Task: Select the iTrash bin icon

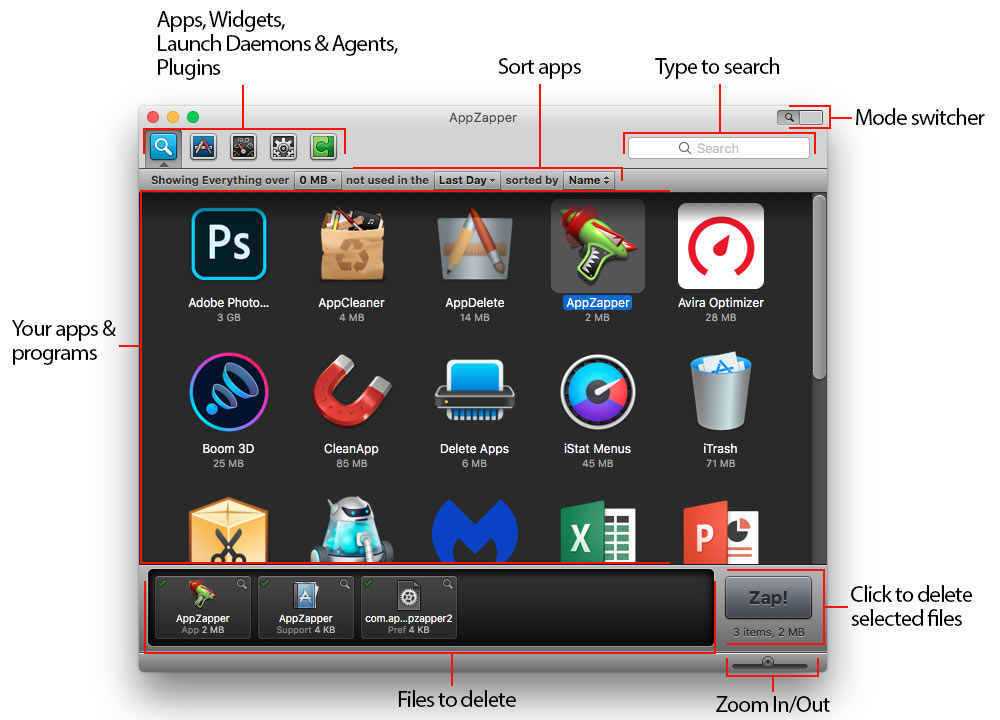Action: pos(721,390)
